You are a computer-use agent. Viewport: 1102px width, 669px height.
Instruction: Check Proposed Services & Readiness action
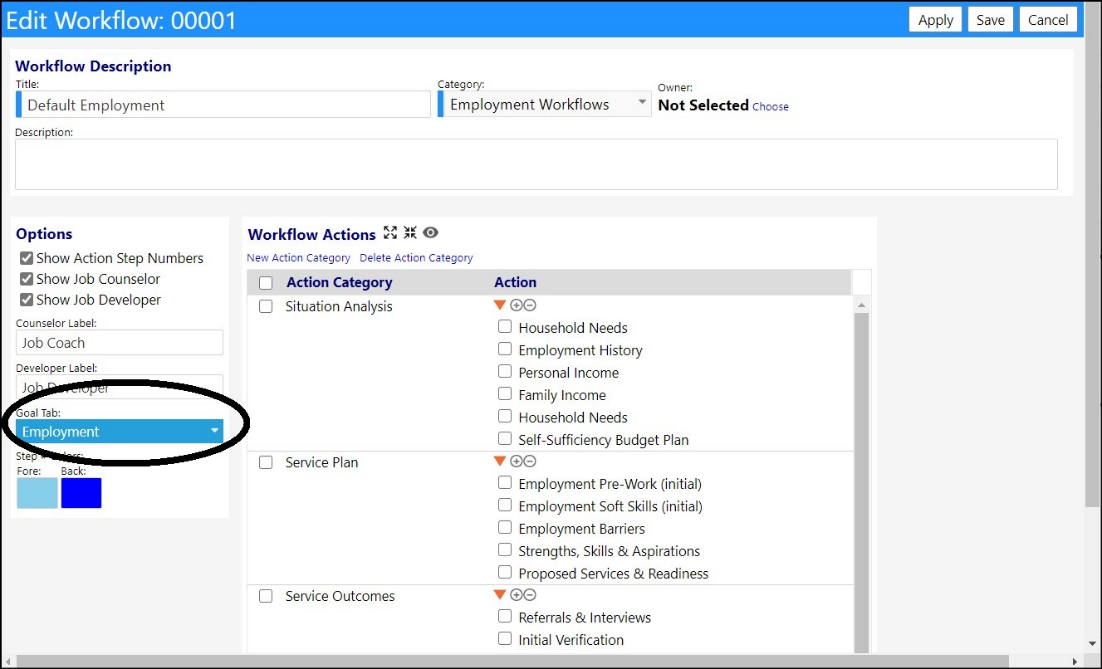tap(505, 573)
